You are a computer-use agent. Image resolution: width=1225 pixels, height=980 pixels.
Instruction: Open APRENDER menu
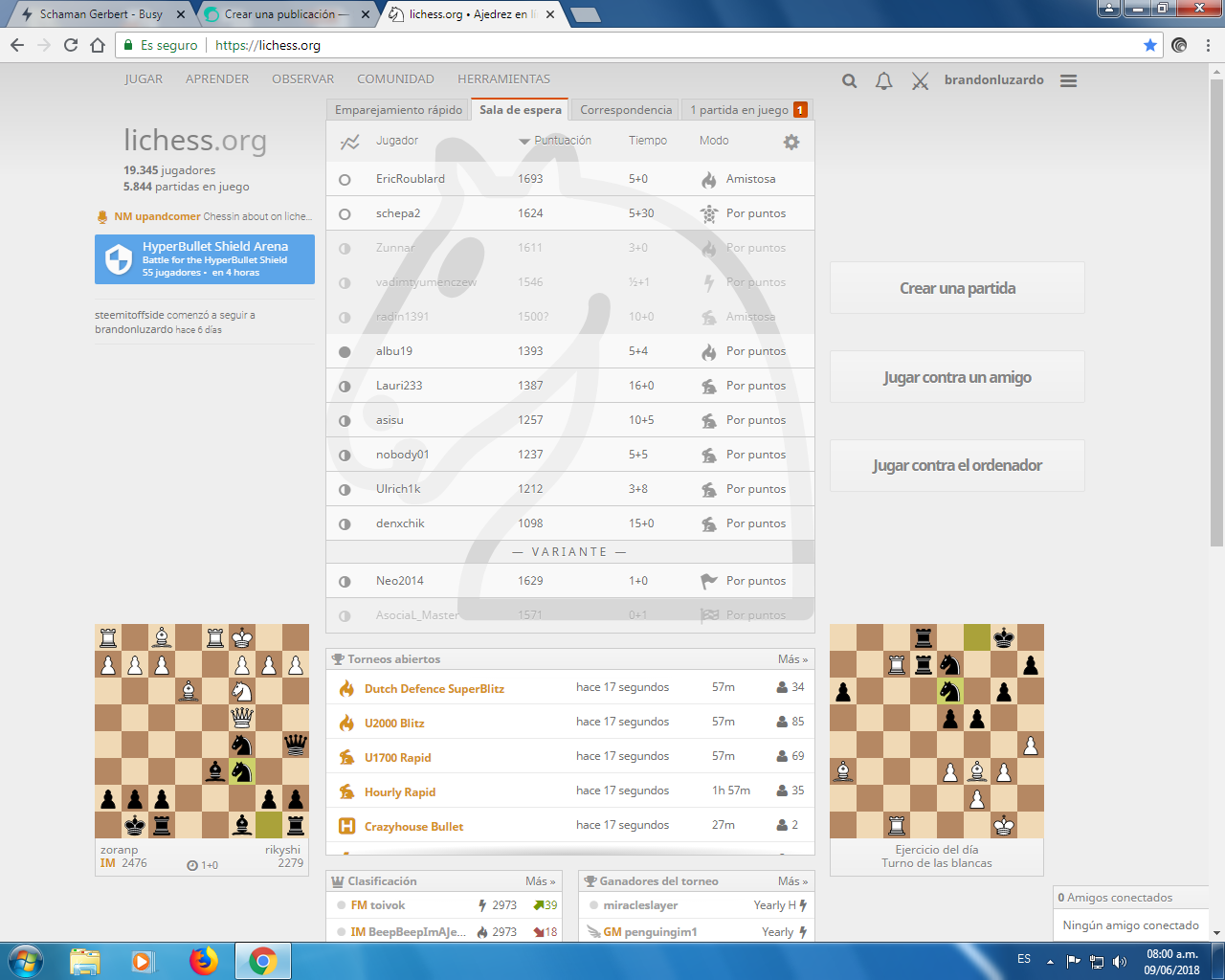click(x=217, y=79)
